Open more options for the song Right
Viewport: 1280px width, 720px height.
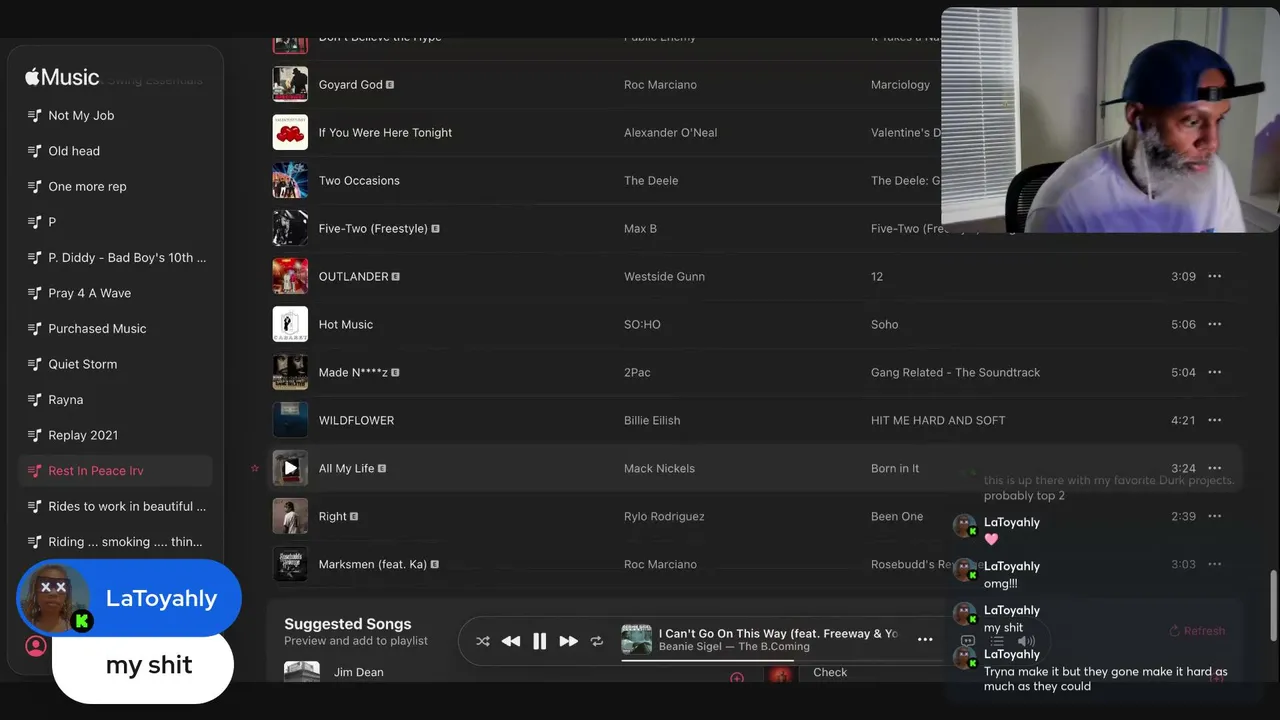(1215, 516)
